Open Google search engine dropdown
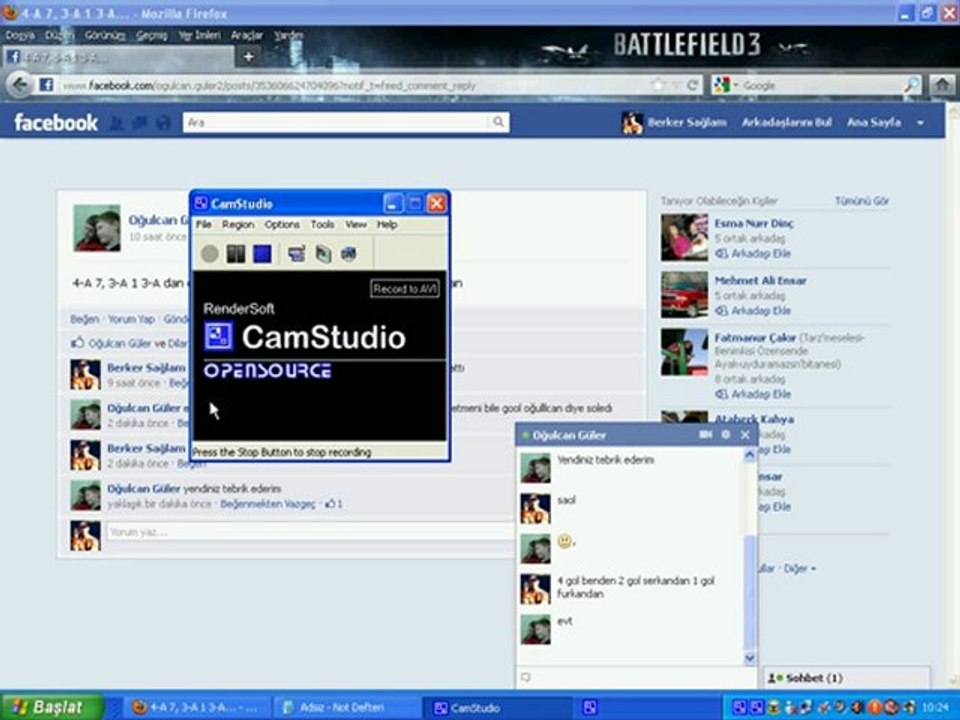This screenshot has width=960, height=720. [726, 85]
